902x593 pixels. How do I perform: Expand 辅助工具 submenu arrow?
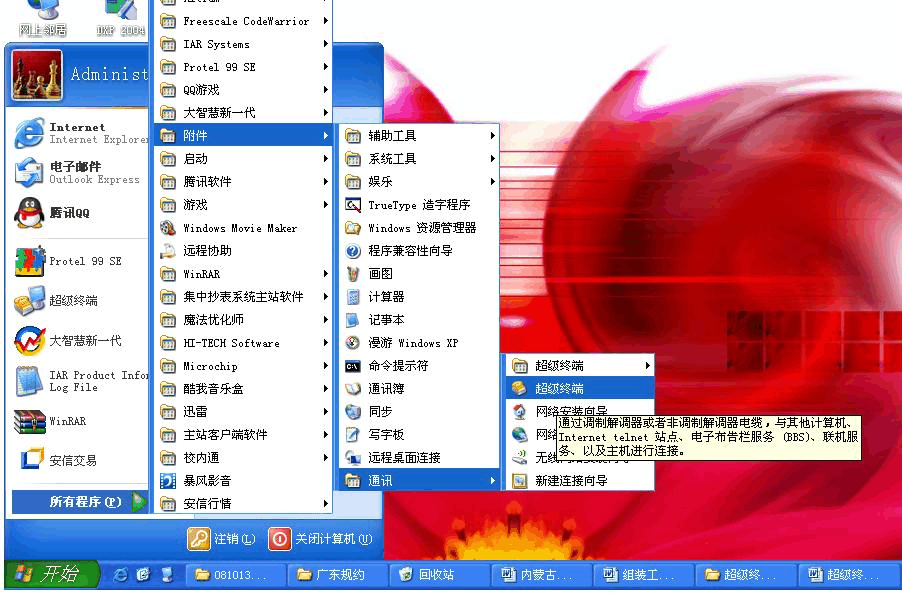coord(492,136)
